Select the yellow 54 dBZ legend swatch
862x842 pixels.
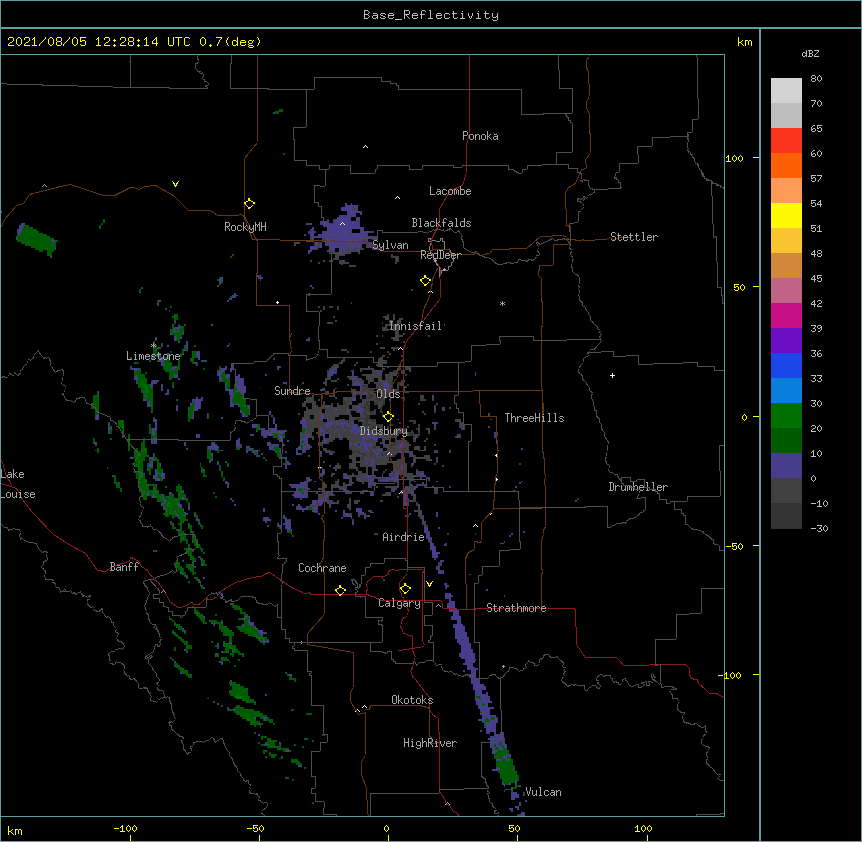(786, 215)
